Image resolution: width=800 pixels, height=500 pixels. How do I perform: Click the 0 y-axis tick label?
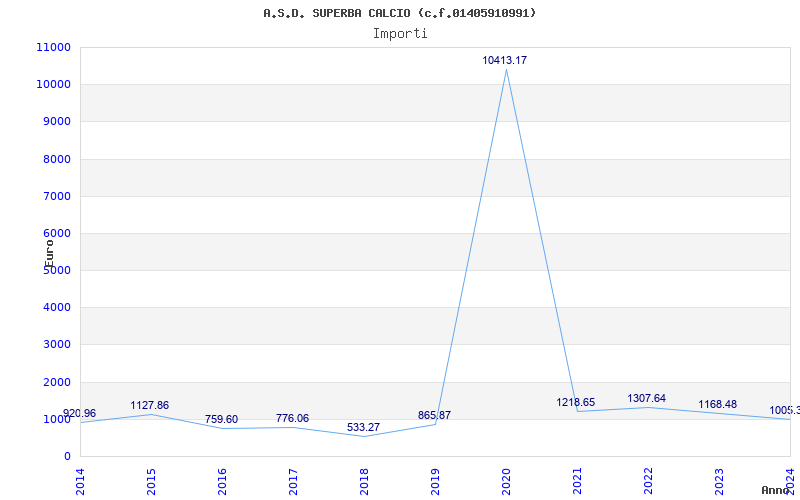(x=67, y=457)
